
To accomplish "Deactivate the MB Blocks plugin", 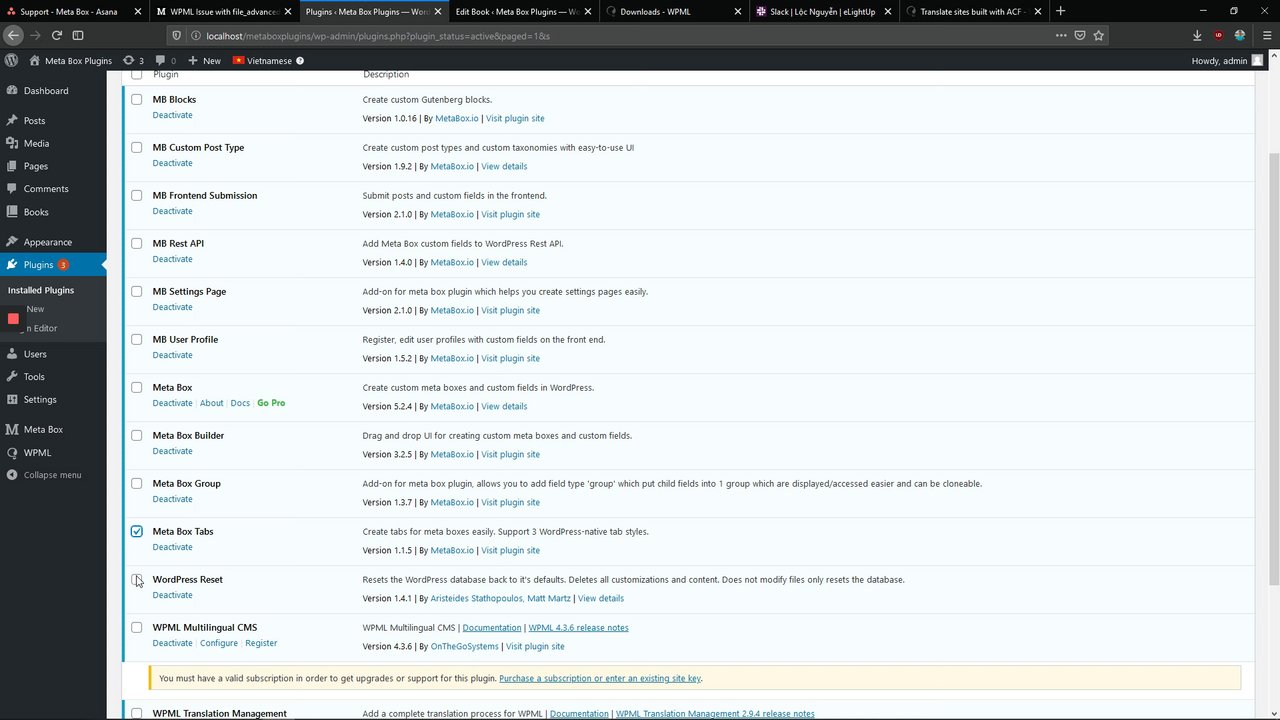I will (172, 115).
